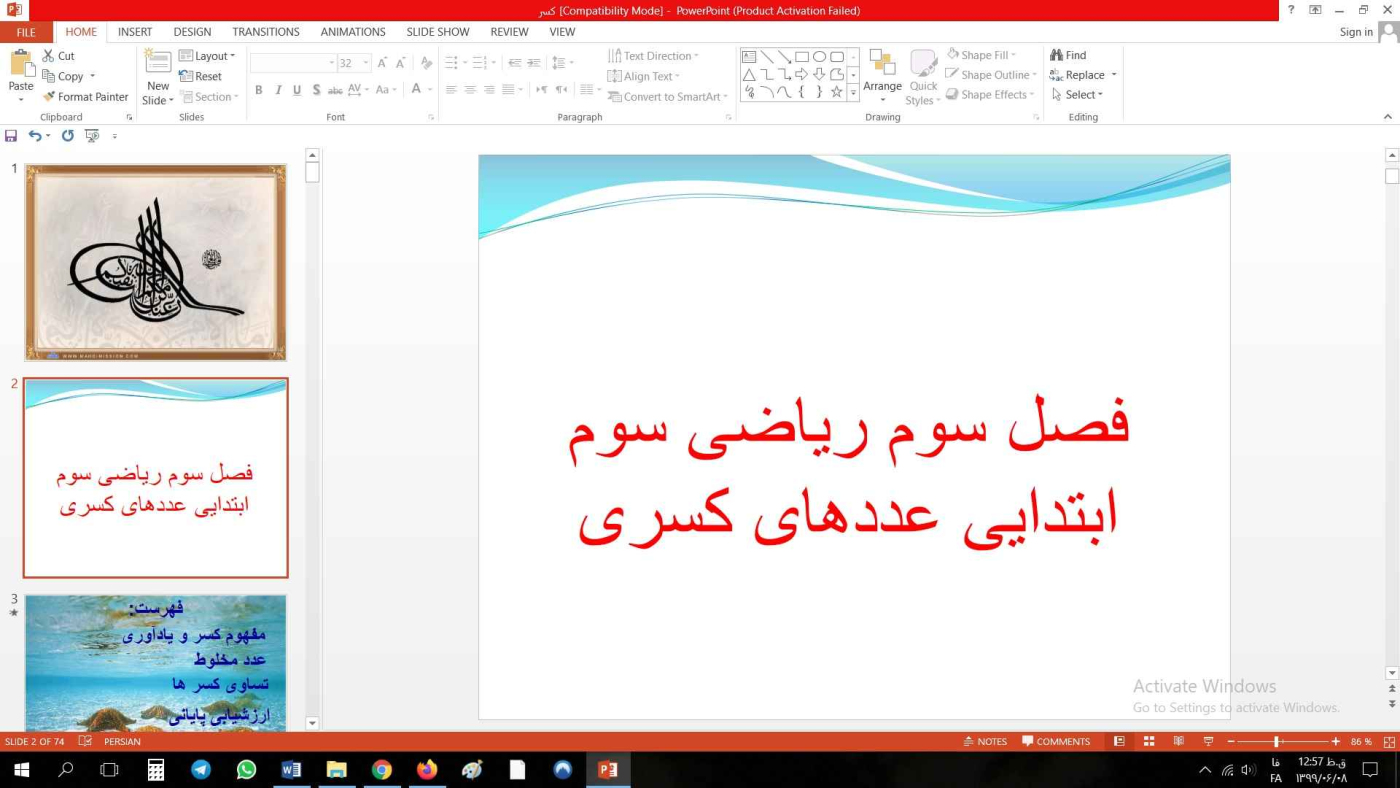Click the Save icon in quick access toolbar

[x=11, y=136]
